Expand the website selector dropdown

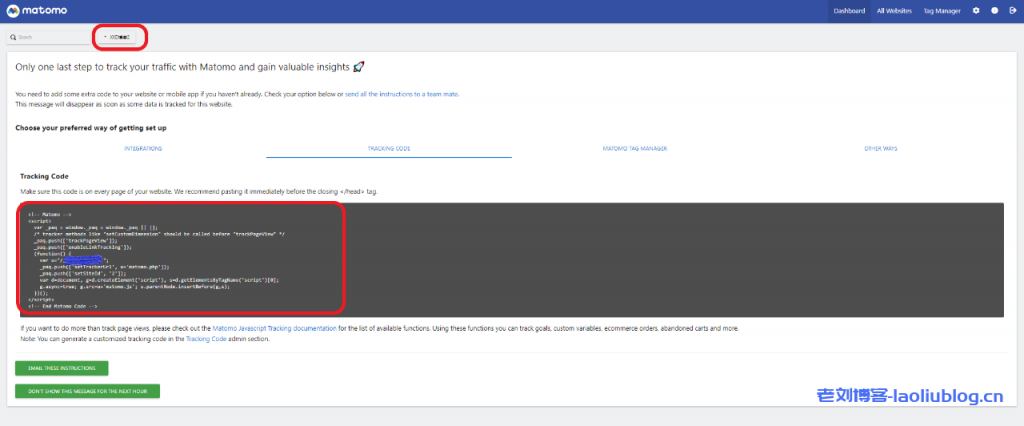point(118,37)
